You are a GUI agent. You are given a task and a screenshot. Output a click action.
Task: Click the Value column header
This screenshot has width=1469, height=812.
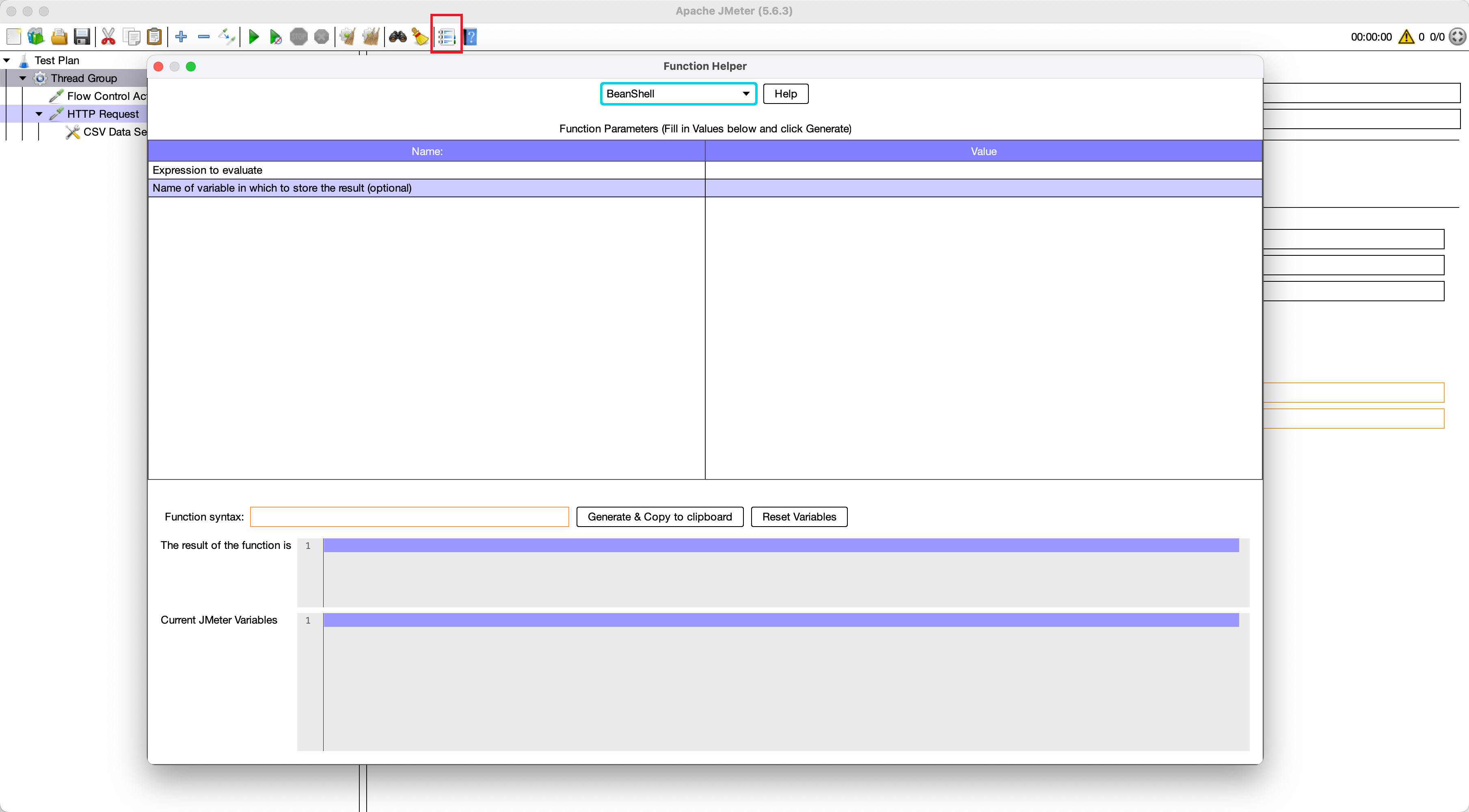(983, 151)
